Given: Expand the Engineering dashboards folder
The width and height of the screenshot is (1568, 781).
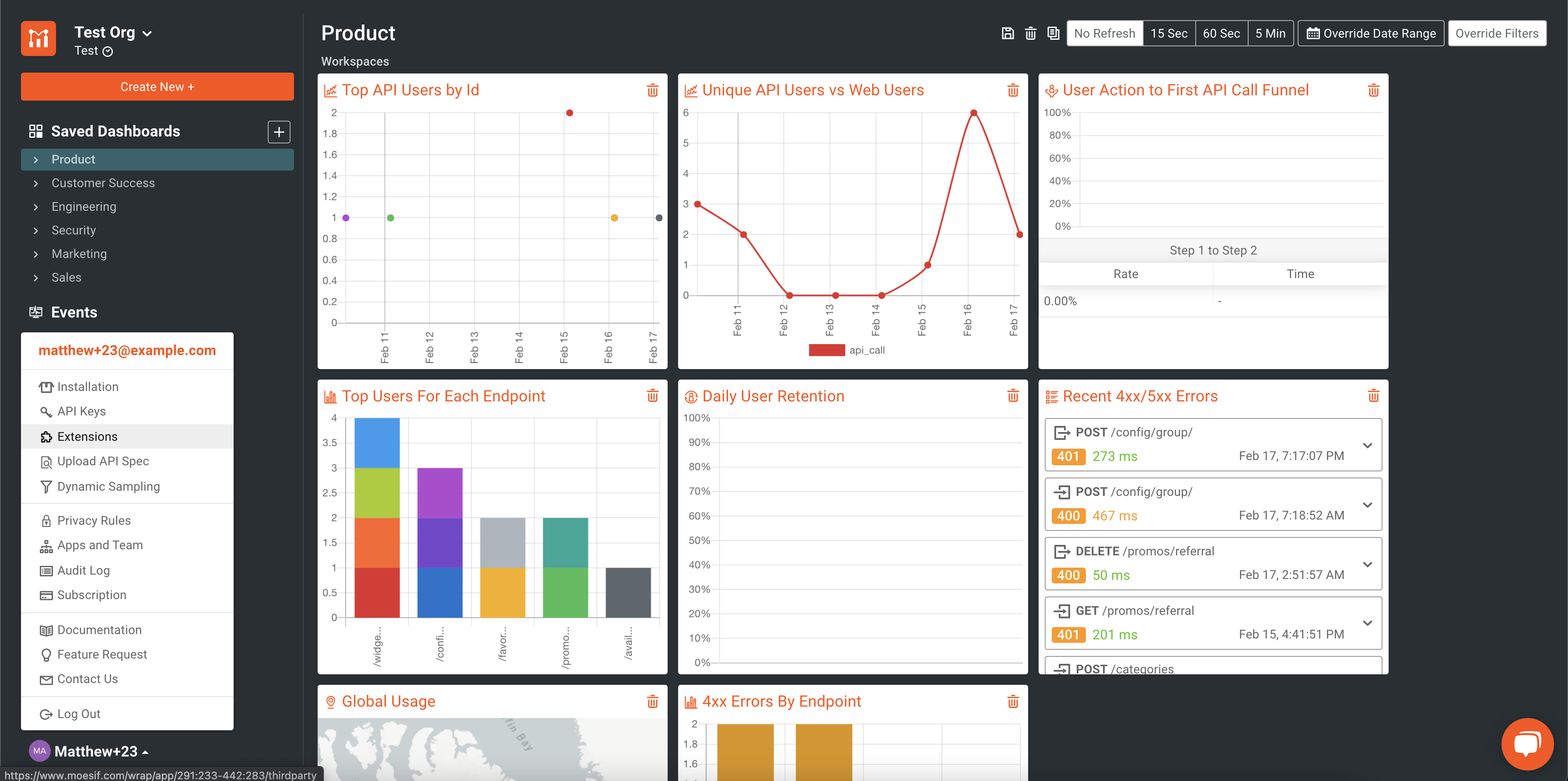Looking at the screenshot, I should [x=36, y=207].
